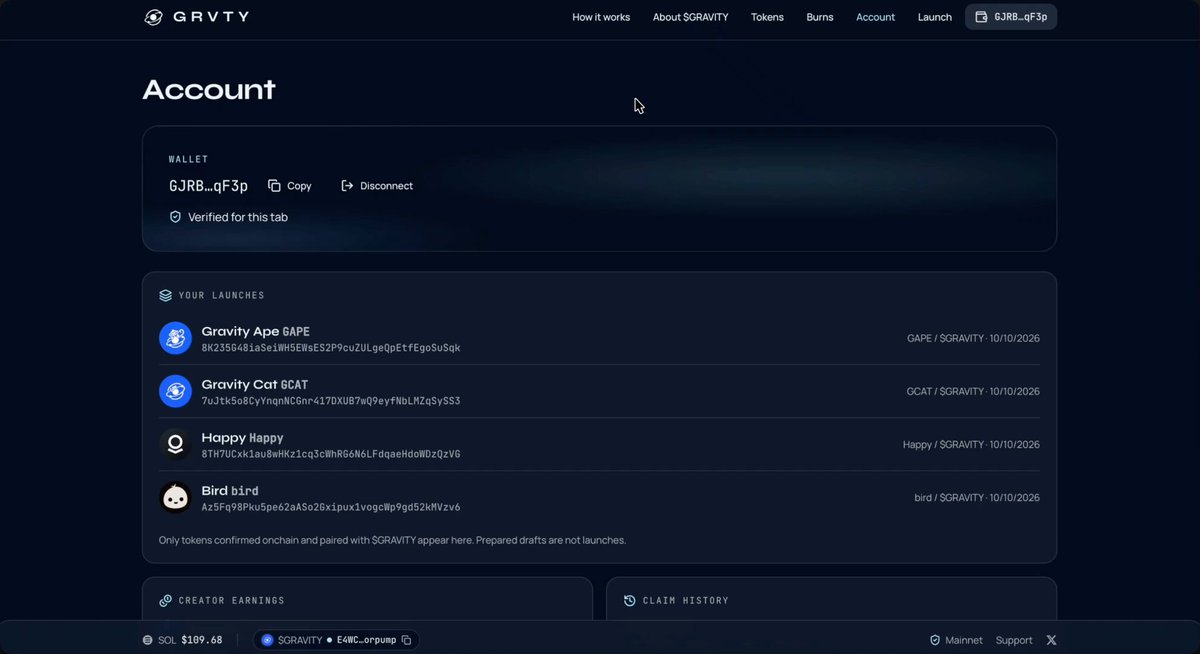Screen dimensions: 1200x654
Task: Select the Bird launch name
Action: (230, 490)
